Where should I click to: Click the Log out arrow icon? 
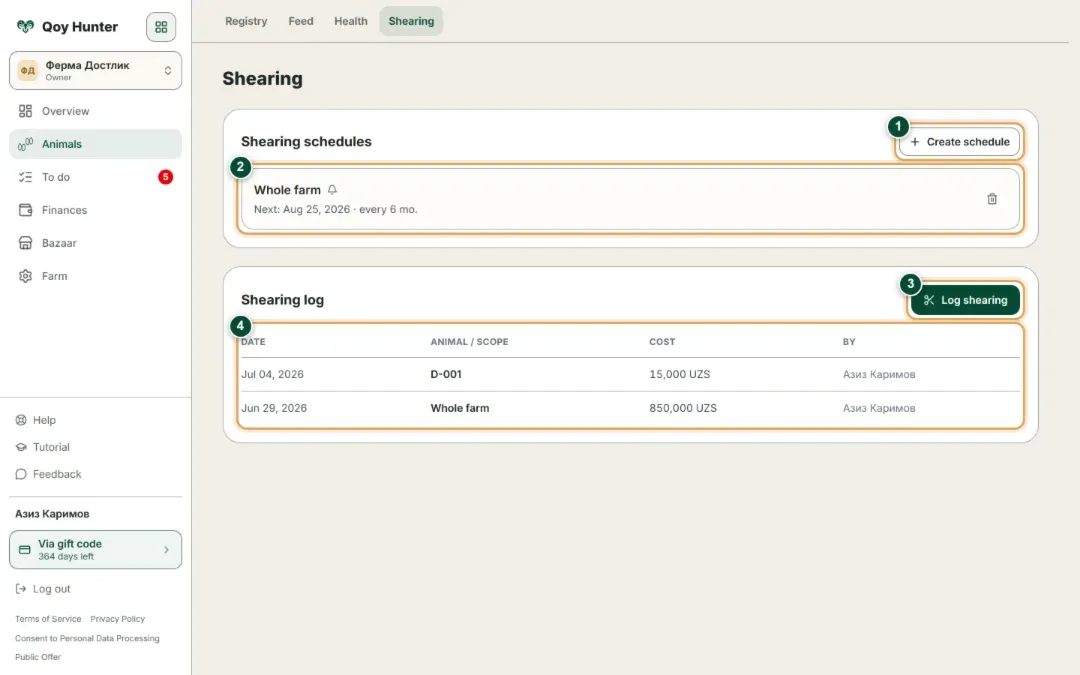(21, 589)
